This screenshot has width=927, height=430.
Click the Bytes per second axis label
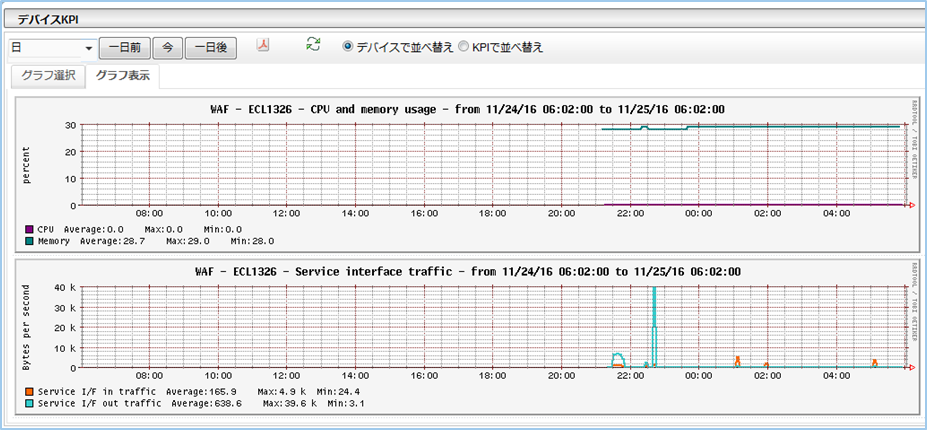[27, 328]
